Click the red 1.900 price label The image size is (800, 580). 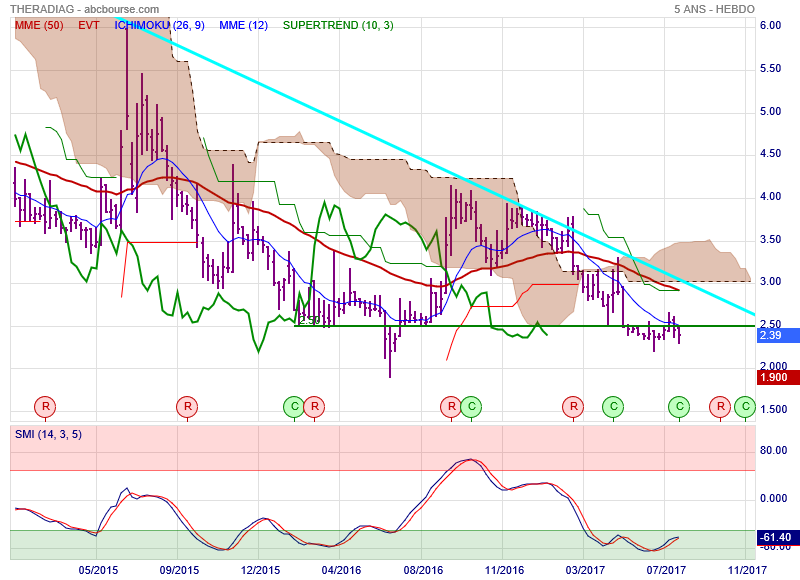(772, 377)
